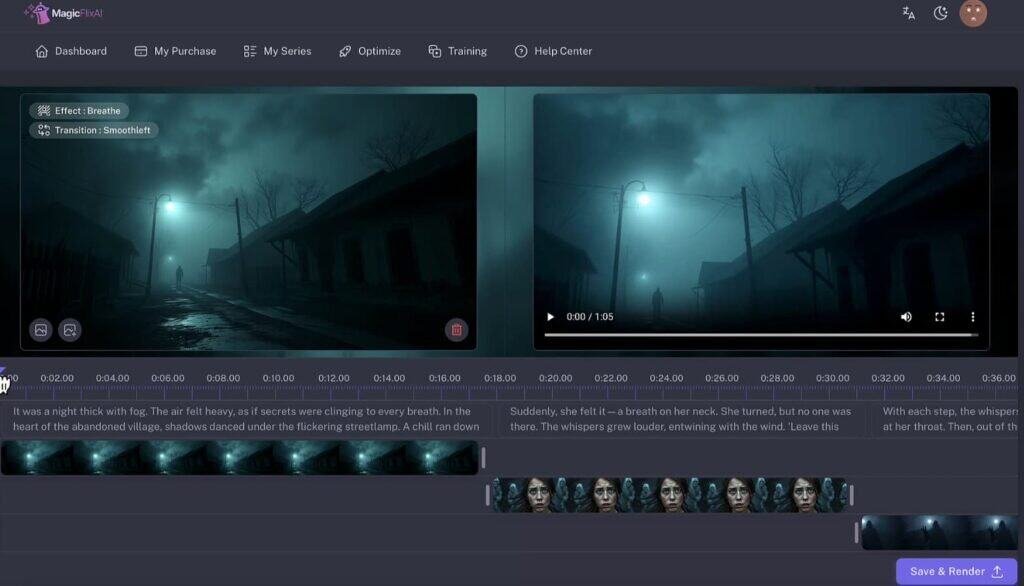Click the video progress seek bar
The image size is (1024, 586).
(x=763, y=332)
